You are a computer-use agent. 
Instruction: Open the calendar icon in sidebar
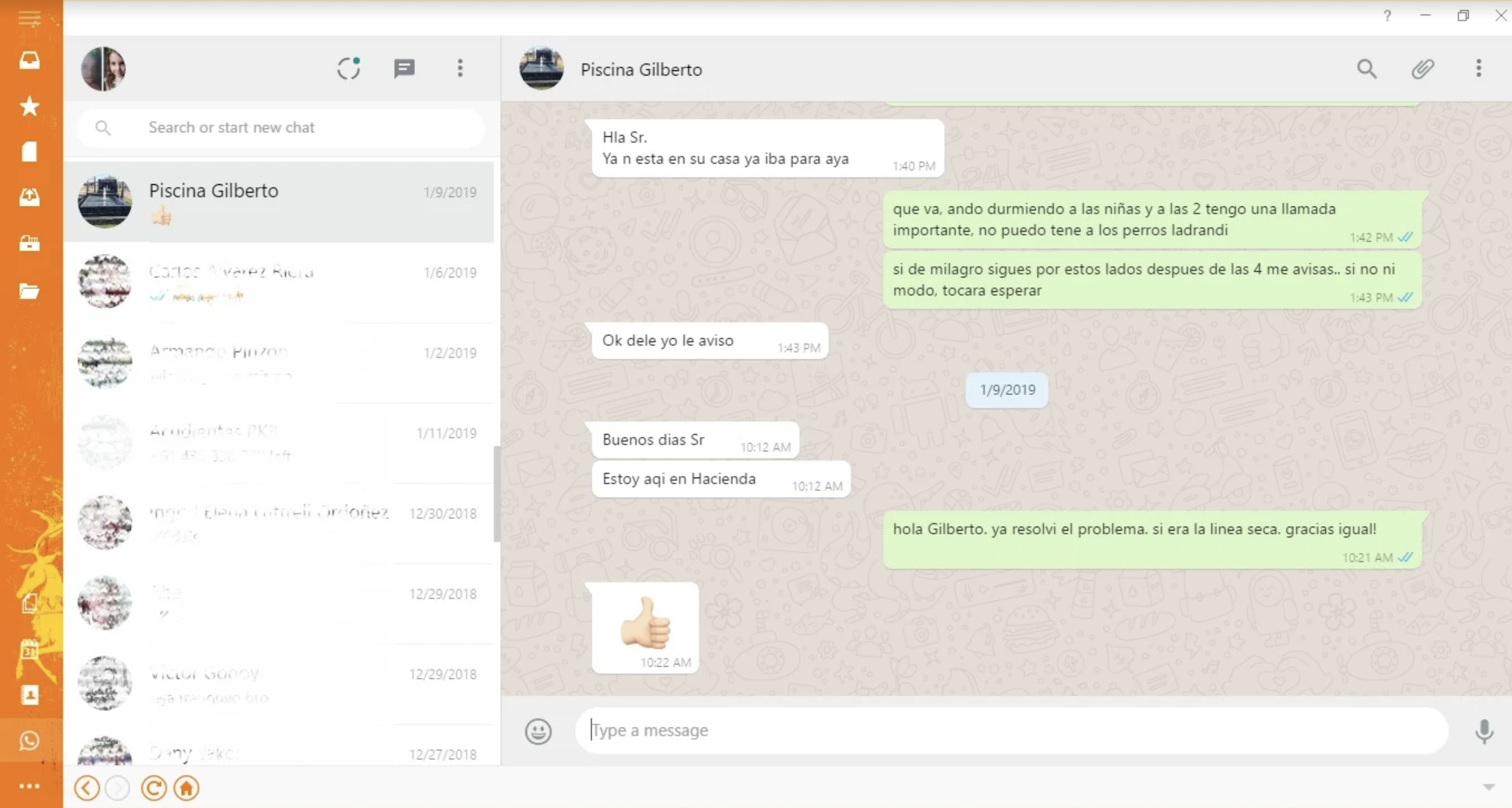(29, 651)
